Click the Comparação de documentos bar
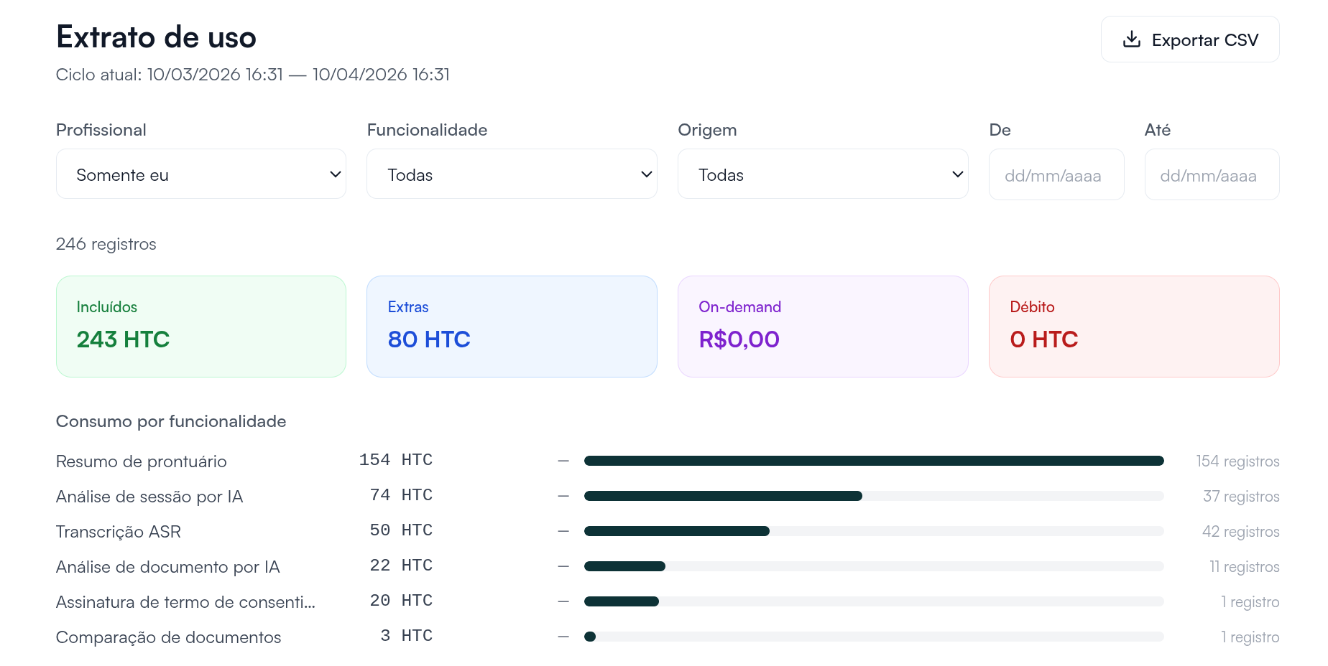Screen dimensions: 1328x666 coord(874,636)
